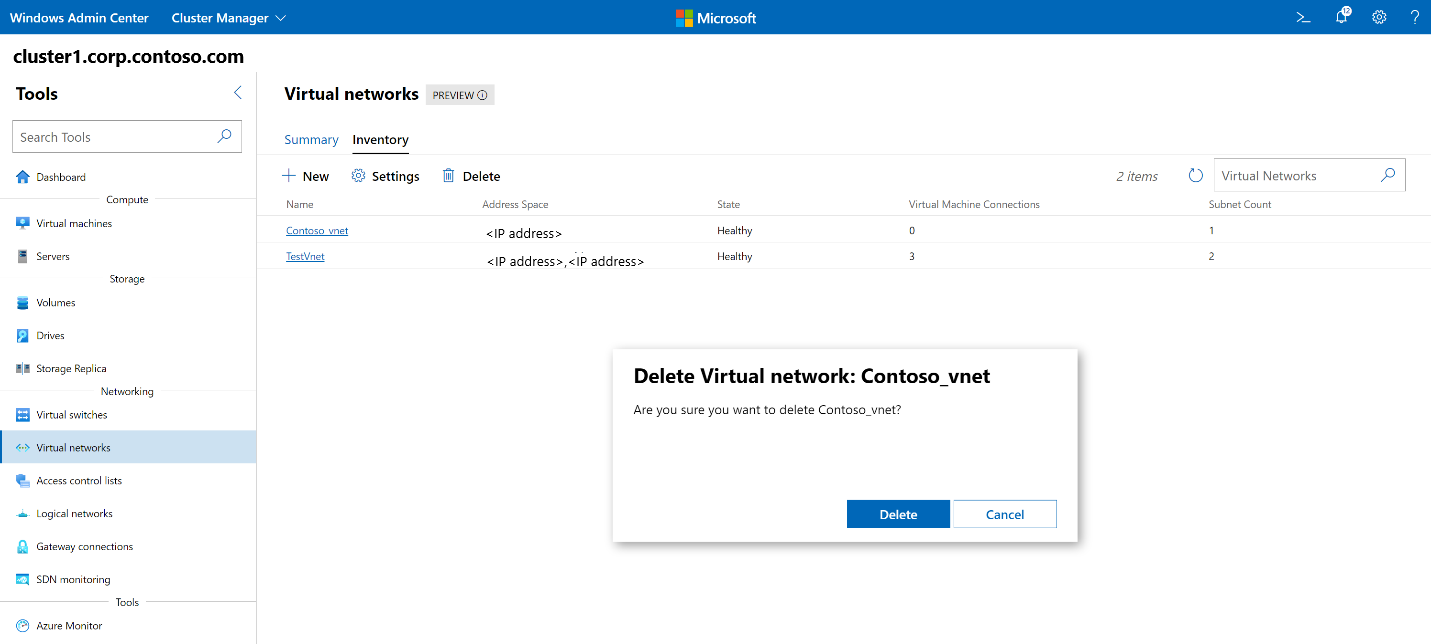Open the PowerShell console icon
The image size is (1431, 644).
pos(1302,17)
